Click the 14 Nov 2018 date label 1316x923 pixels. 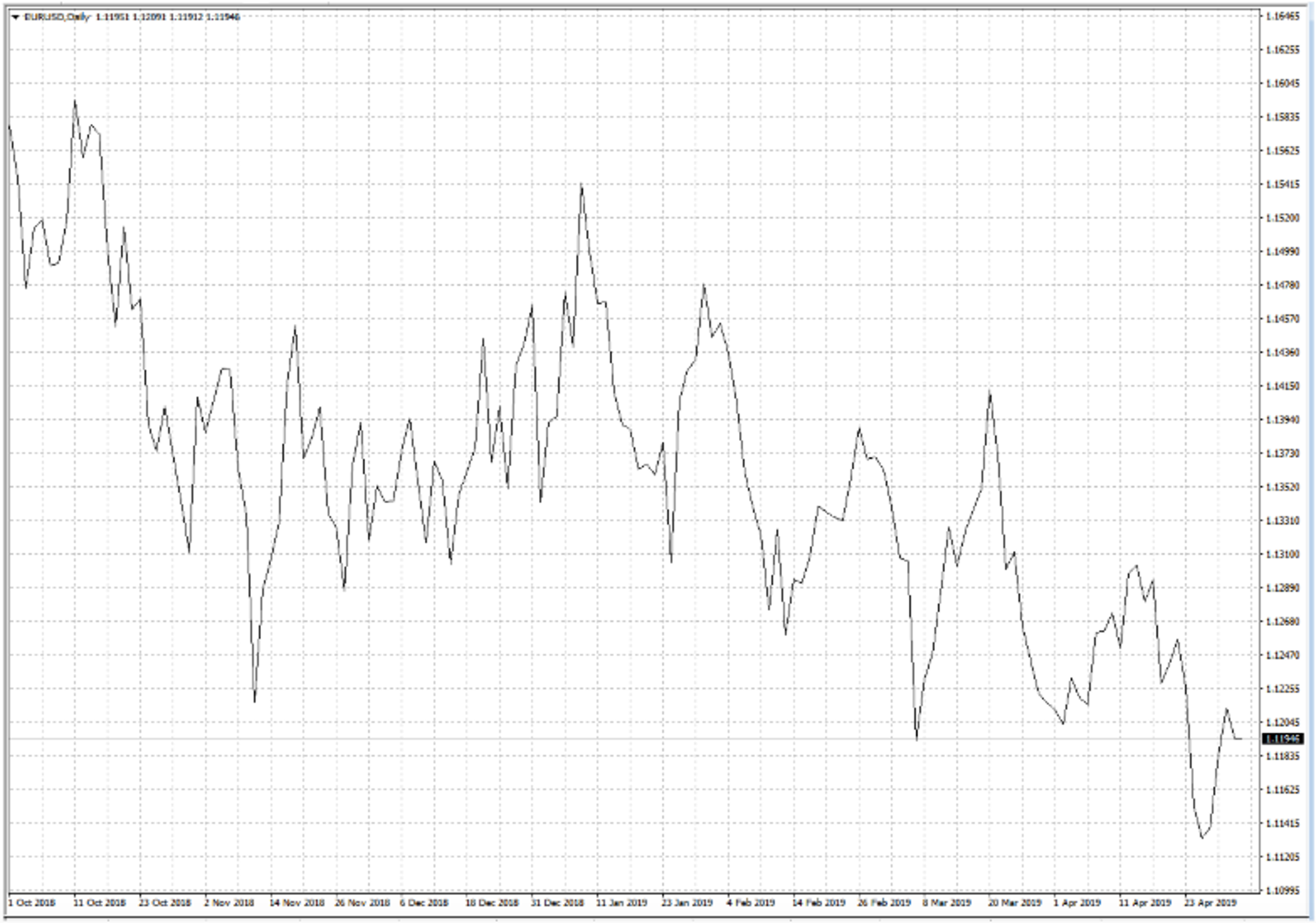(x=296, y=903)
